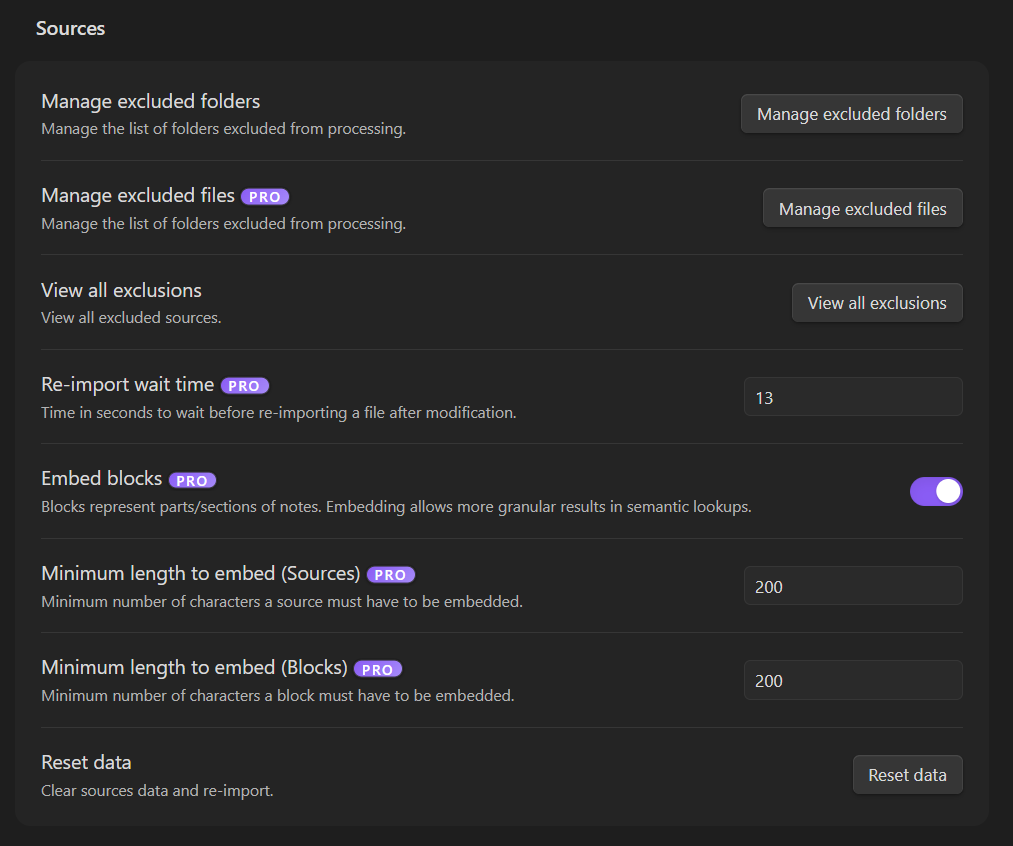
Task: Disable the Embed blocks toggle
Action: 935,491
